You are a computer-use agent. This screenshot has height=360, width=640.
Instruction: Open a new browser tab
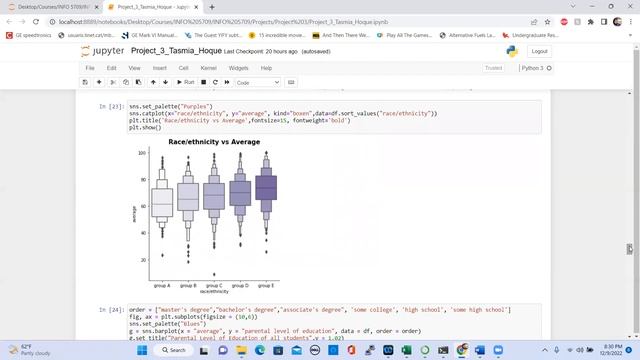[212, 7]
